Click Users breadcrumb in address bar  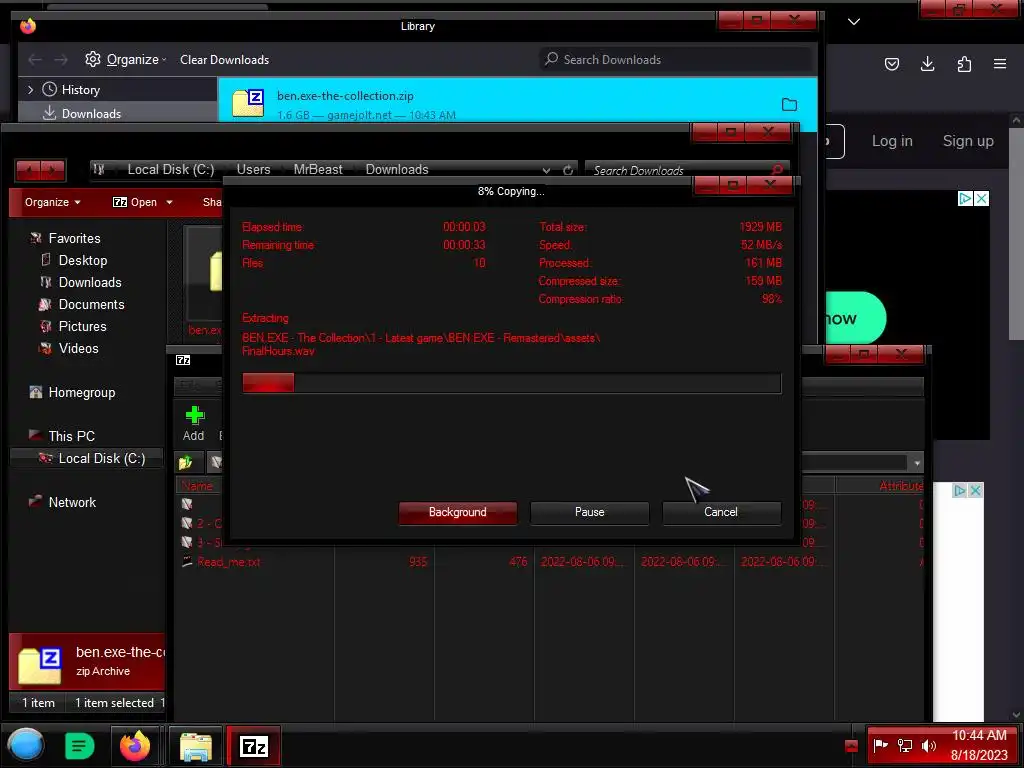click(253, 170)
